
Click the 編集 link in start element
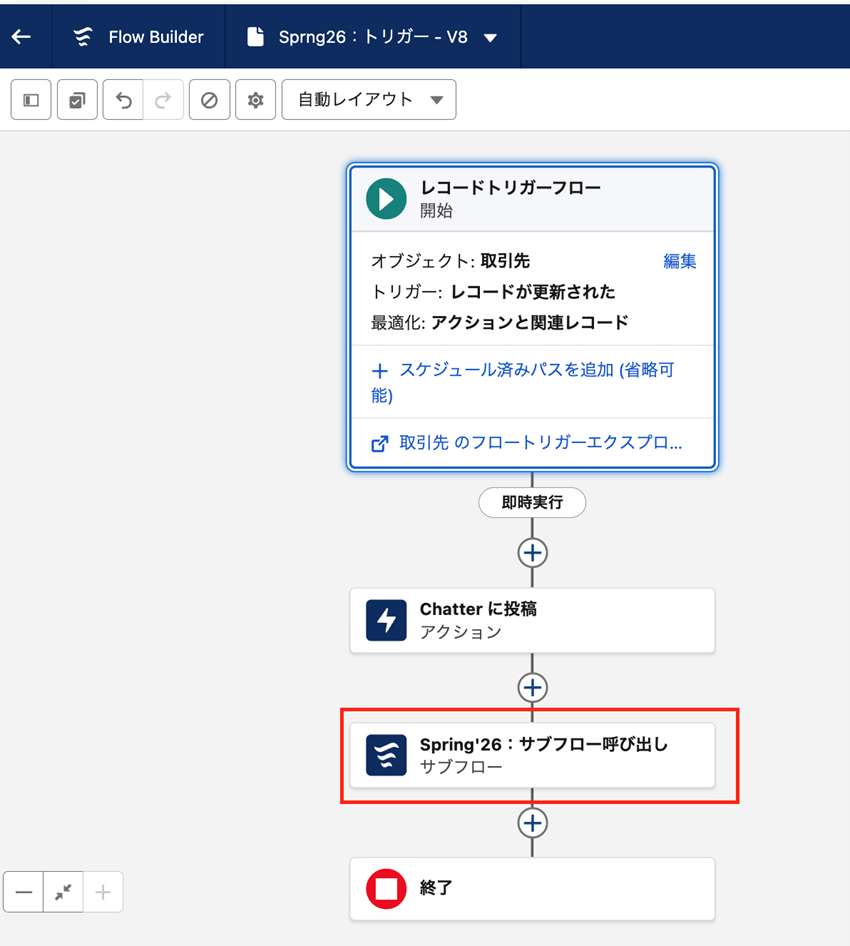pos(679,261)
